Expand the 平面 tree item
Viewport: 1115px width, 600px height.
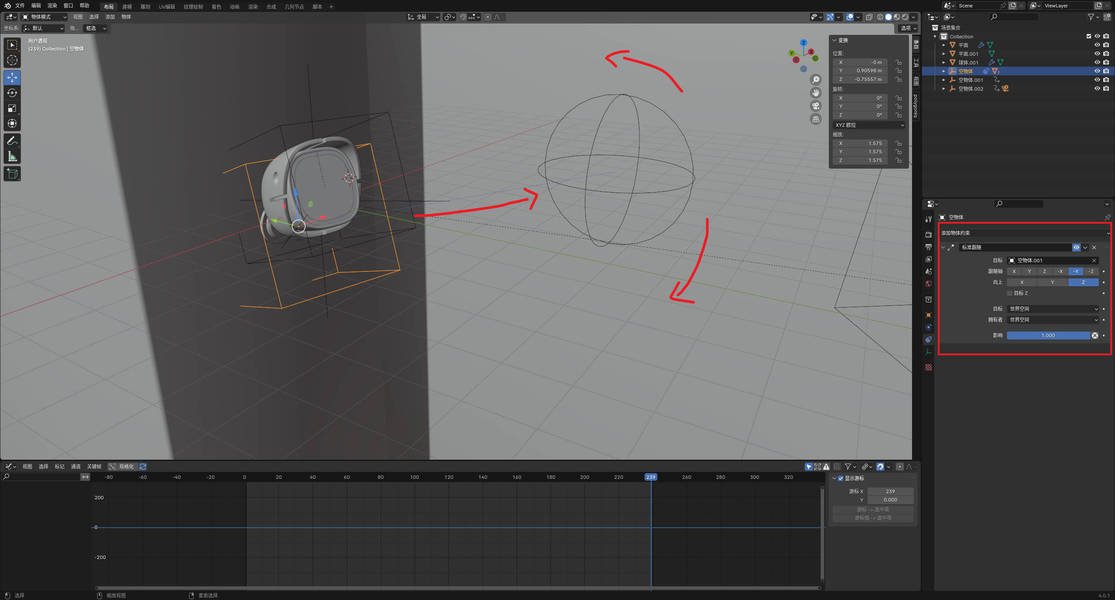point(944,45)
